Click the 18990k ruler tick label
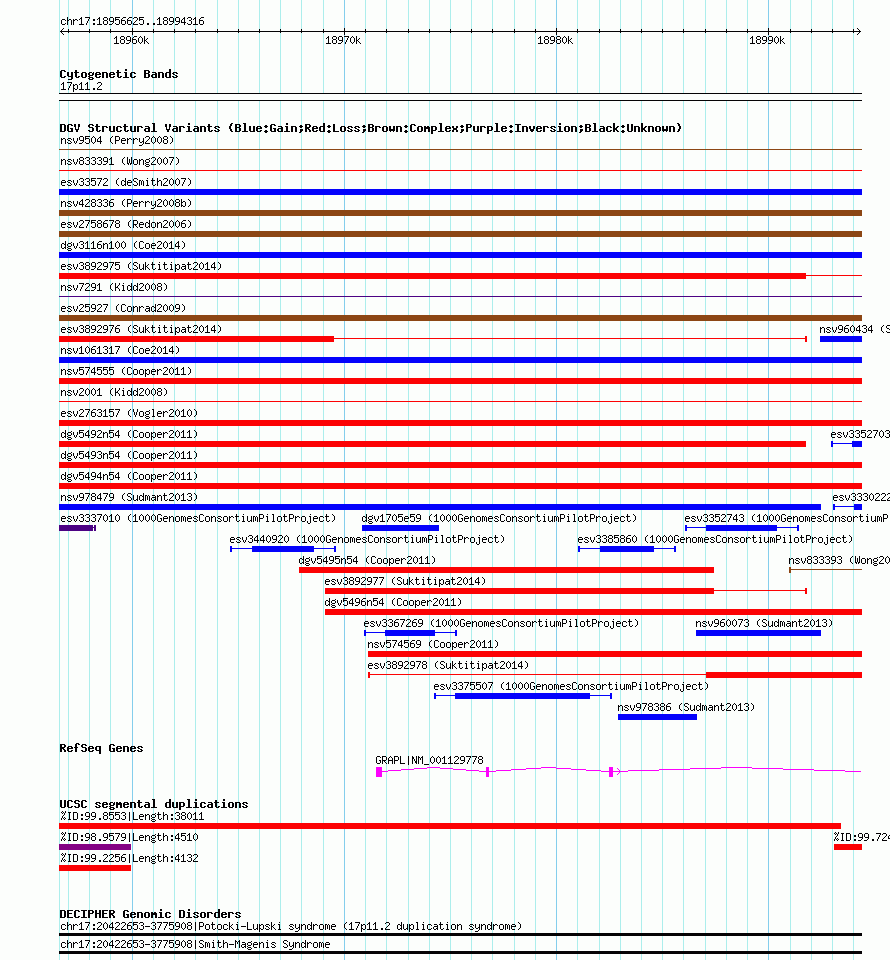 (767, 40)
